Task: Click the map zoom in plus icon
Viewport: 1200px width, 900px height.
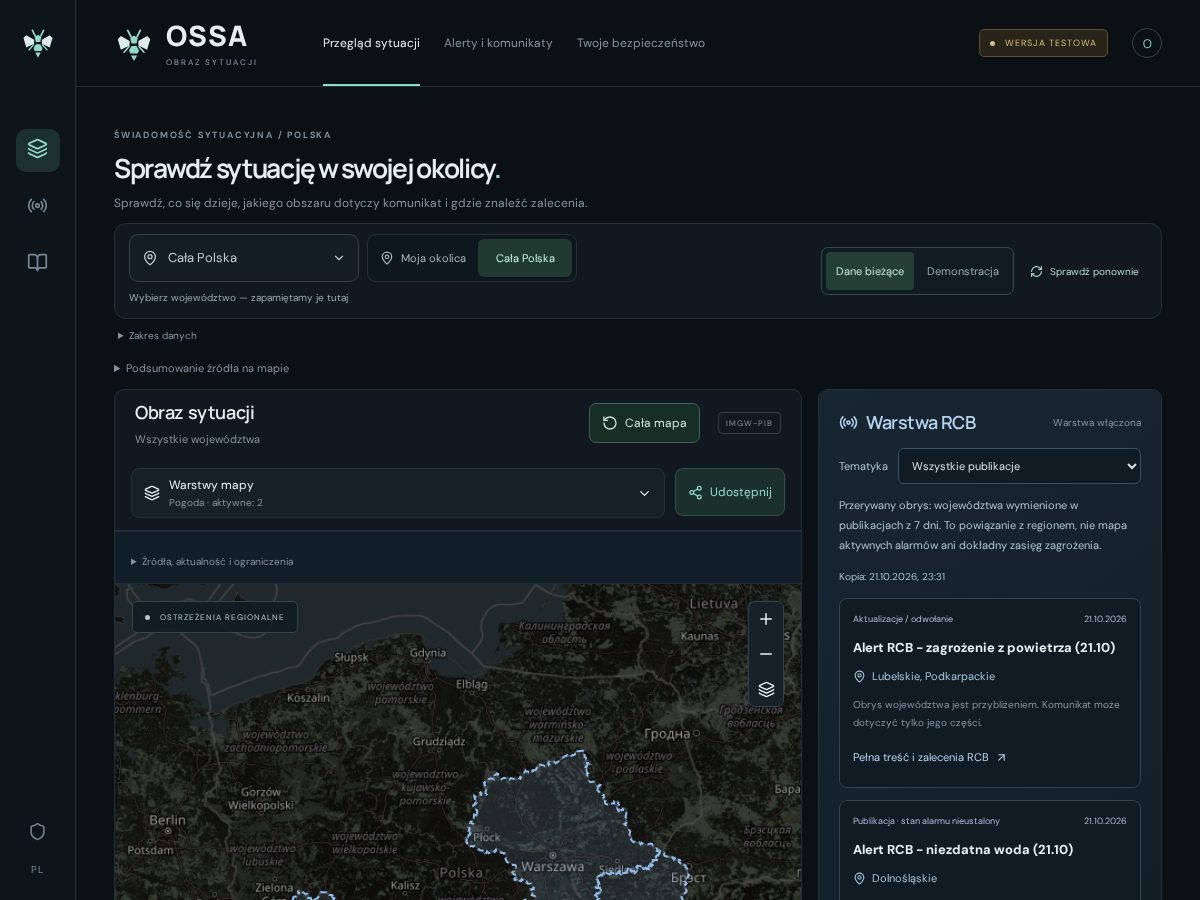Action: pos(766,619)
